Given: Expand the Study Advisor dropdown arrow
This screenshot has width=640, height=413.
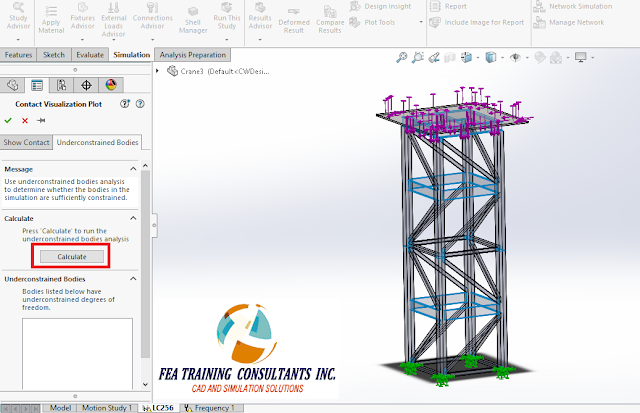Looking at the screenshot, I should tap(18, 40).
